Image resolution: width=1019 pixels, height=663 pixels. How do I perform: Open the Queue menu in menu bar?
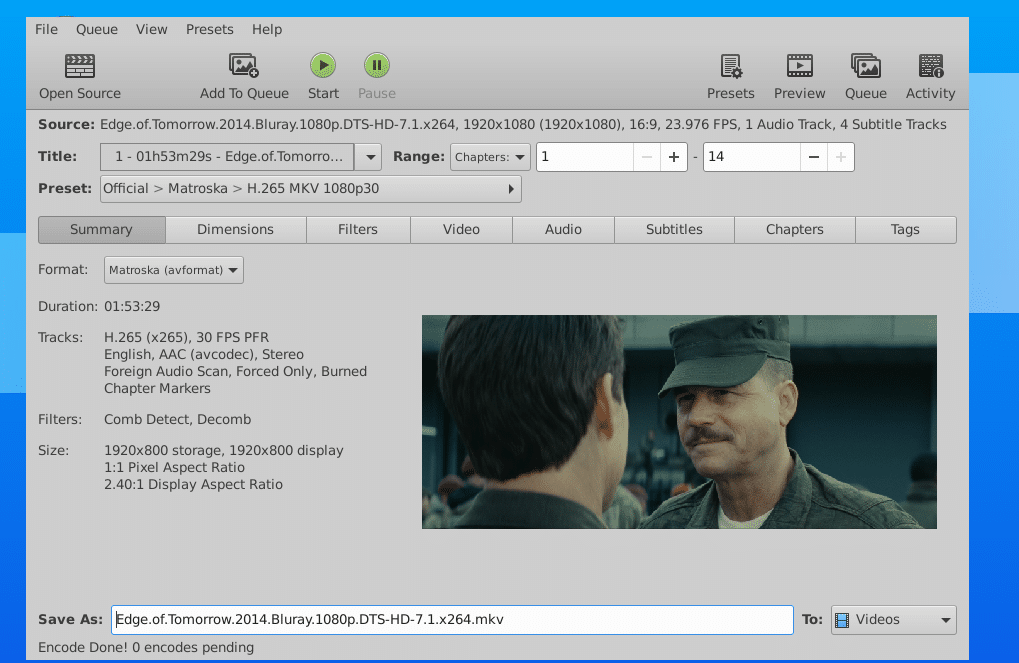[x=97, y=29]
